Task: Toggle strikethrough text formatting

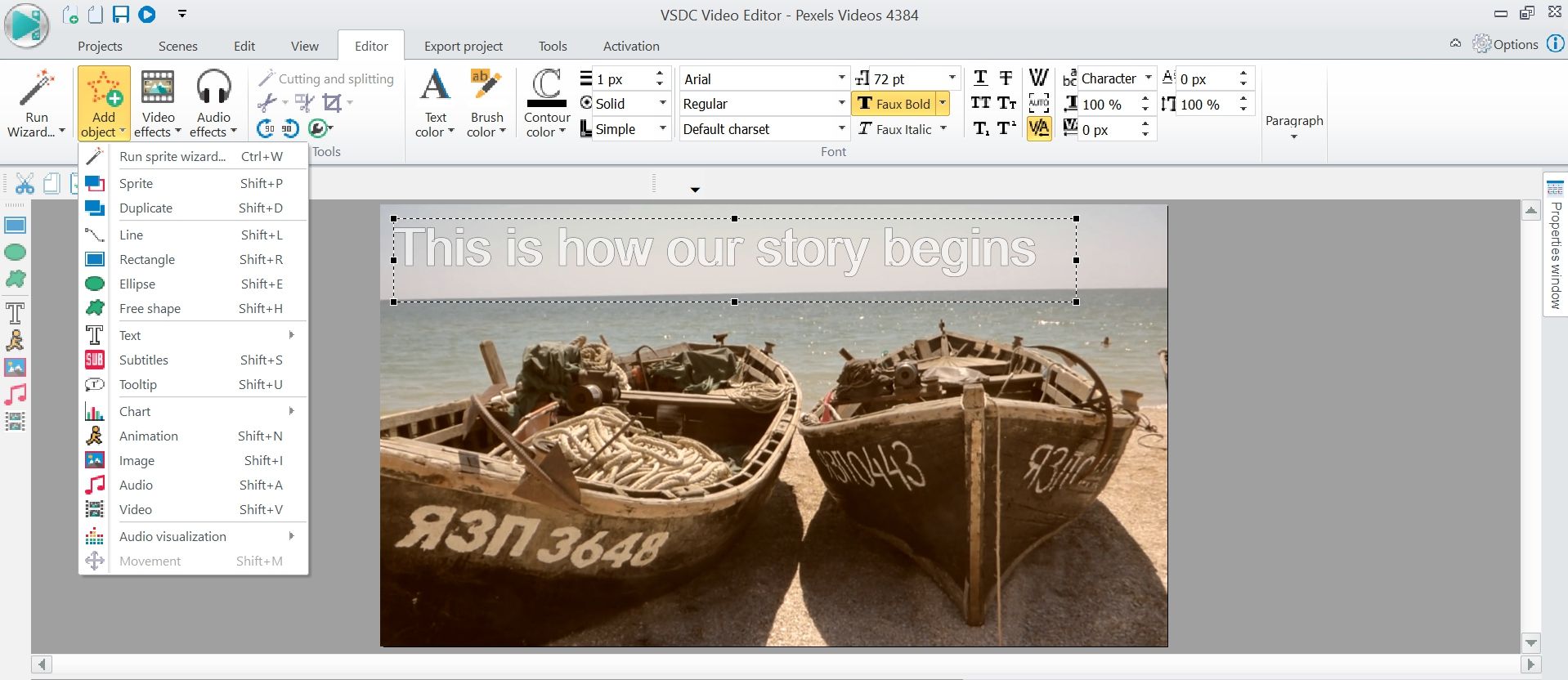Action: (x=1006, y=78)
